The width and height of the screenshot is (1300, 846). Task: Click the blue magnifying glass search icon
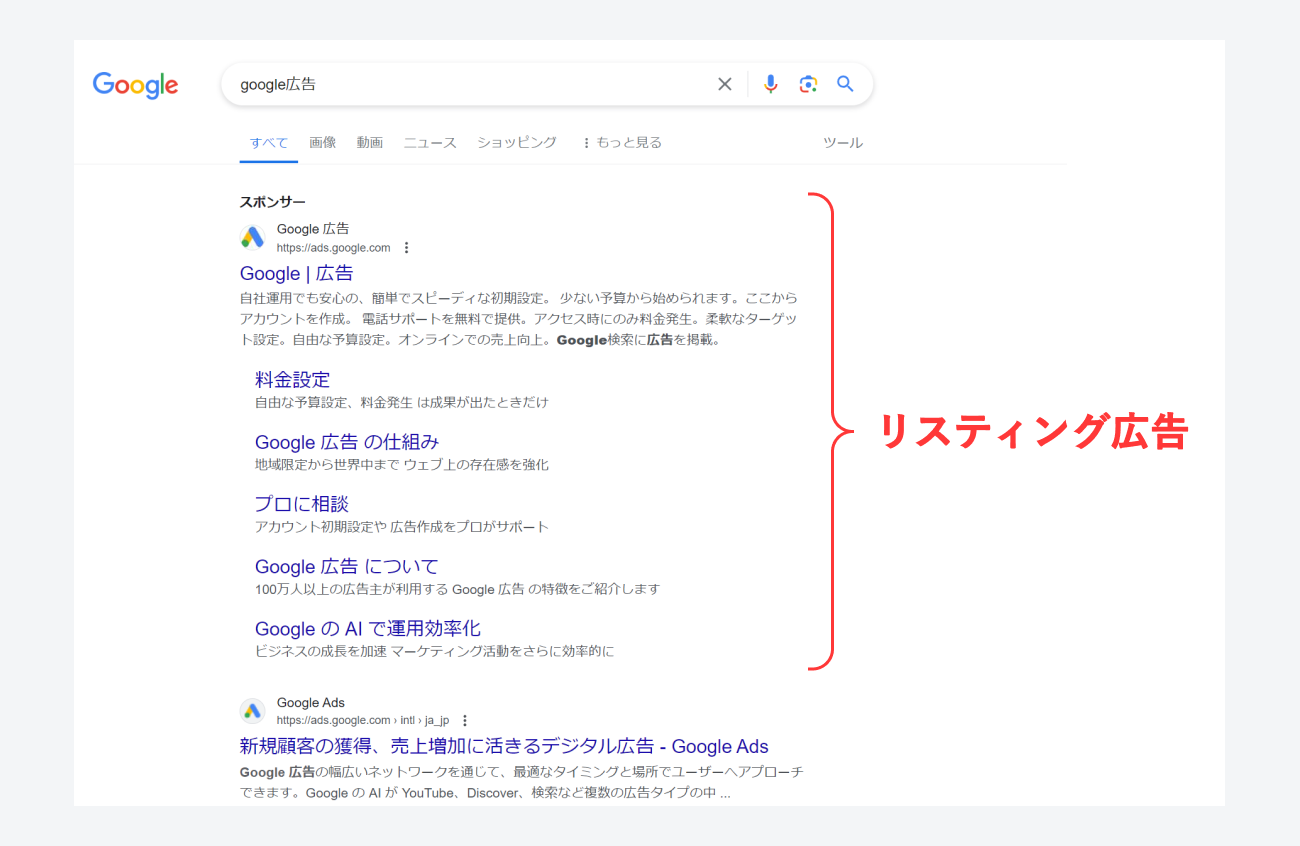point(845,84)
